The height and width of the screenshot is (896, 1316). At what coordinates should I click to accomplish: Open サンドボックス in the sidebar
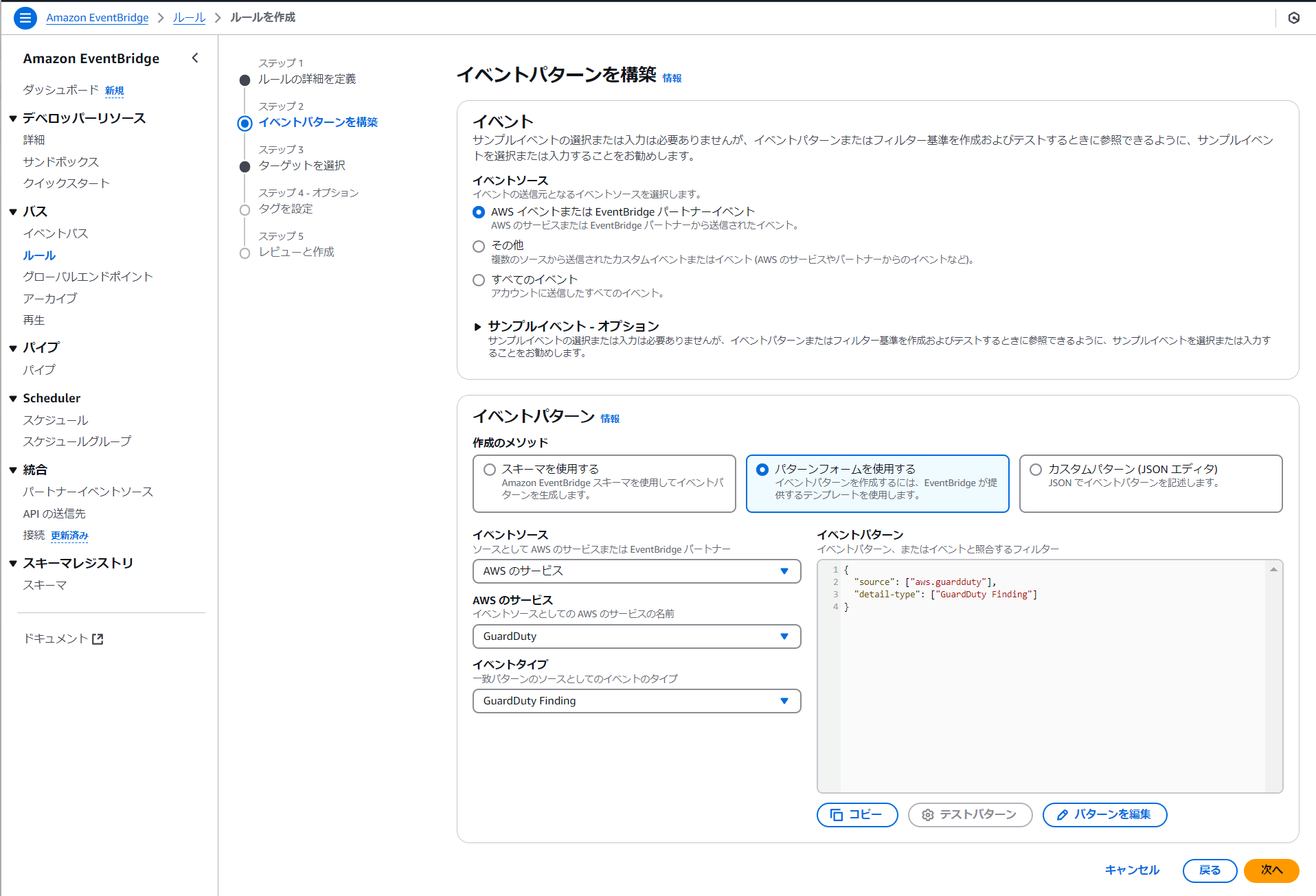[x=61, y=162]
